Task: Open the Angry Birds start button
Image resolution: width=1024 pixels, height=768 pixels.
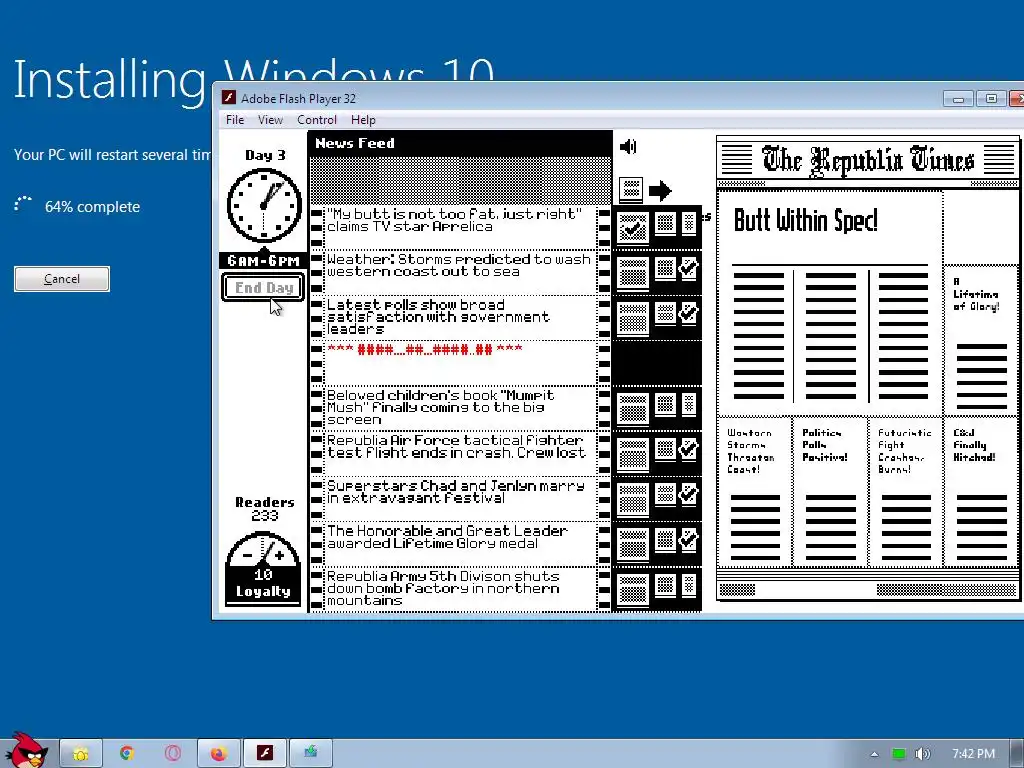Action: tap(26, 750)
